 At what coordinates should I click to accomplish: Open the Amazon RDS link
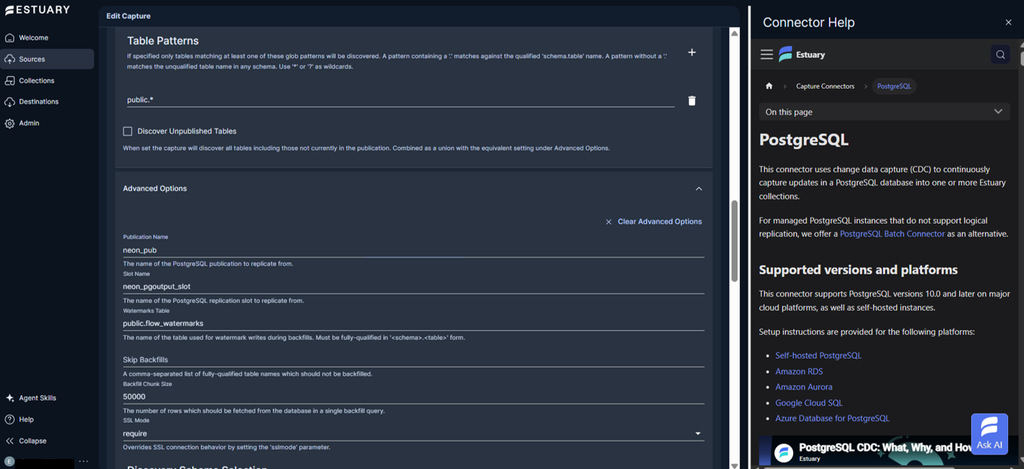click(799, 371)
